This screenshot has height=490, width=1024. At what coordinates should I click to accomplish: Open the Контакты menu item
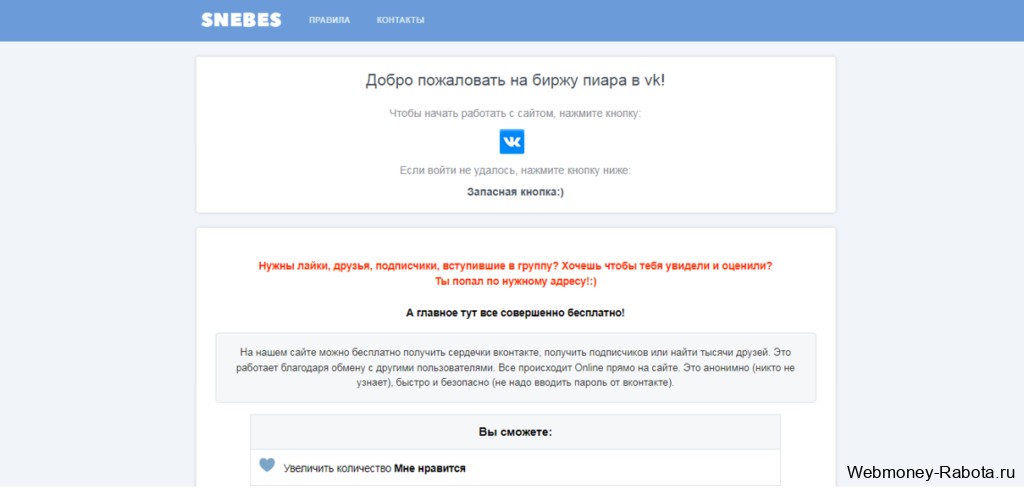[400, 20]
